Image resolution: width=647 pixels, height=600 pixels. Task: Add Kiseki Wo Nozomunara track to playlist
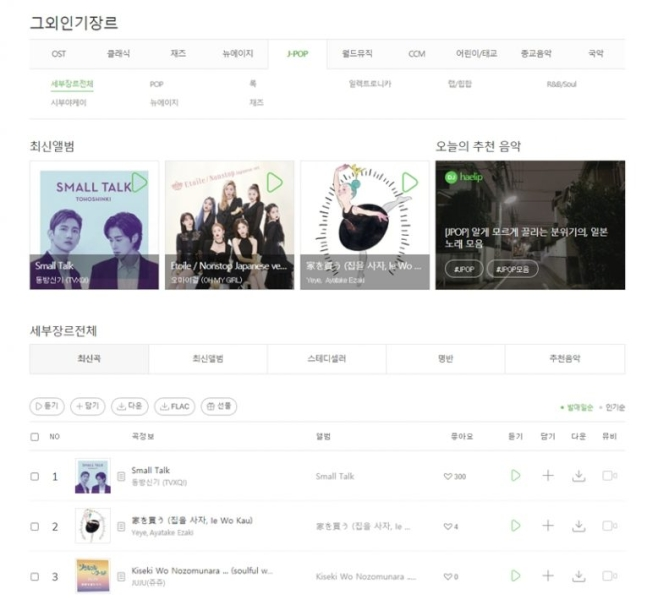[x=548, y=576]
